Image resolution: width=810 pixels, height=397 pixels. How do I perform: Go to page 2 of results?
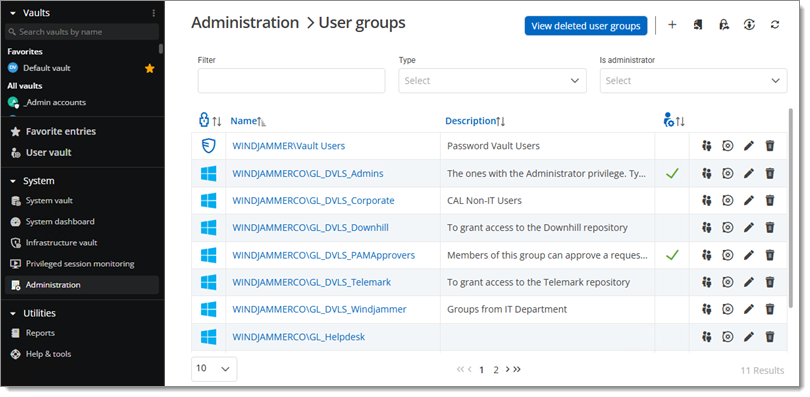coord(496,370)
